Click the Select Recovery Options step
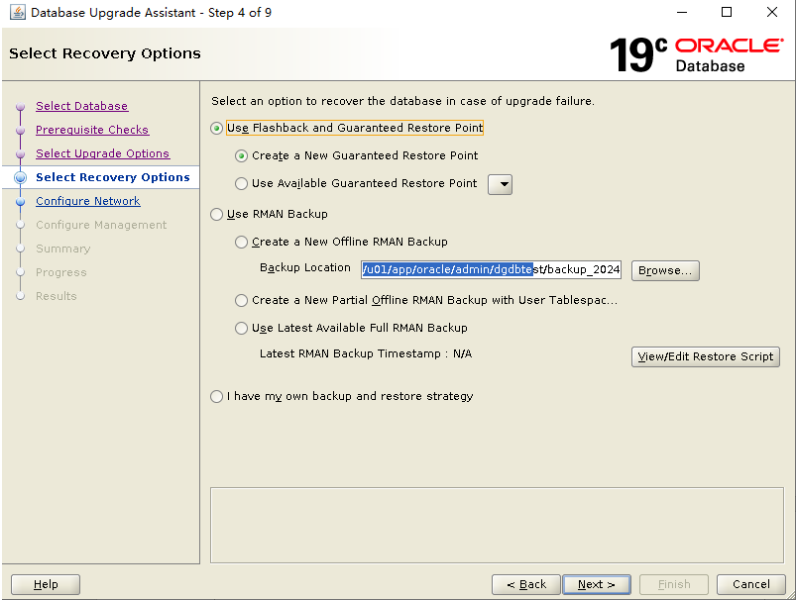Image resolution: width=796 pixels, height=600 pixels. pos(113,177)
